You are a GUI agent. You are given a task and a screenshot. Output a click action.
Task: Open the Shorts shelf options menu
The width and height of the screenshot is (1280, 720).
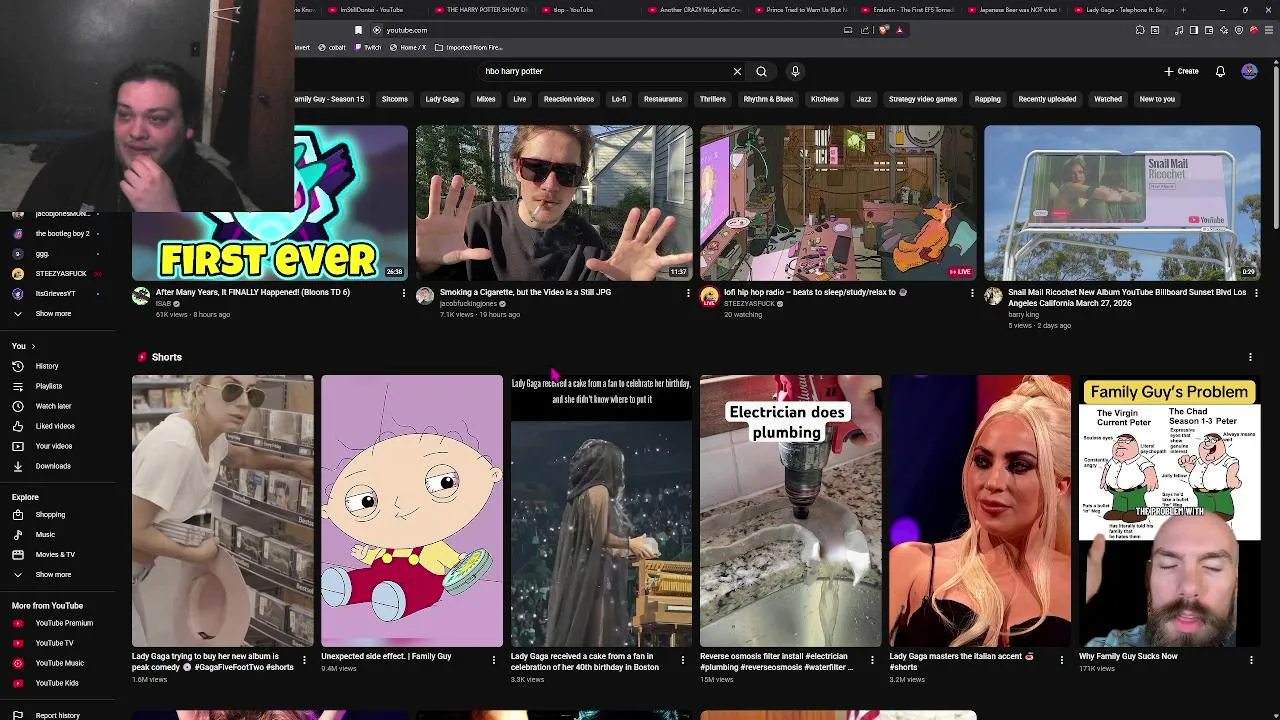tap(1250, 357)
